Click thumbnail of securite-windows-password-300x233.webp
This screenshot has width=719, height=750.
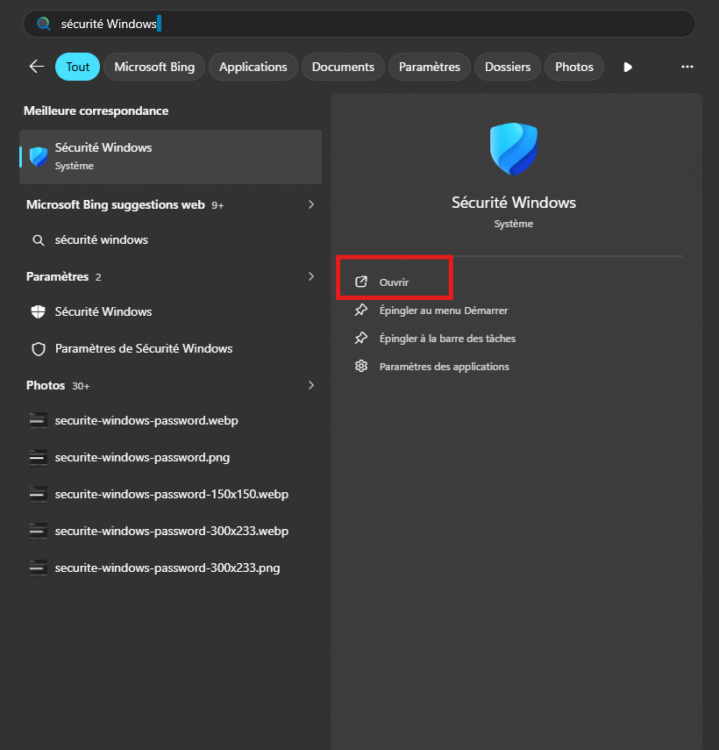point(38,531)
